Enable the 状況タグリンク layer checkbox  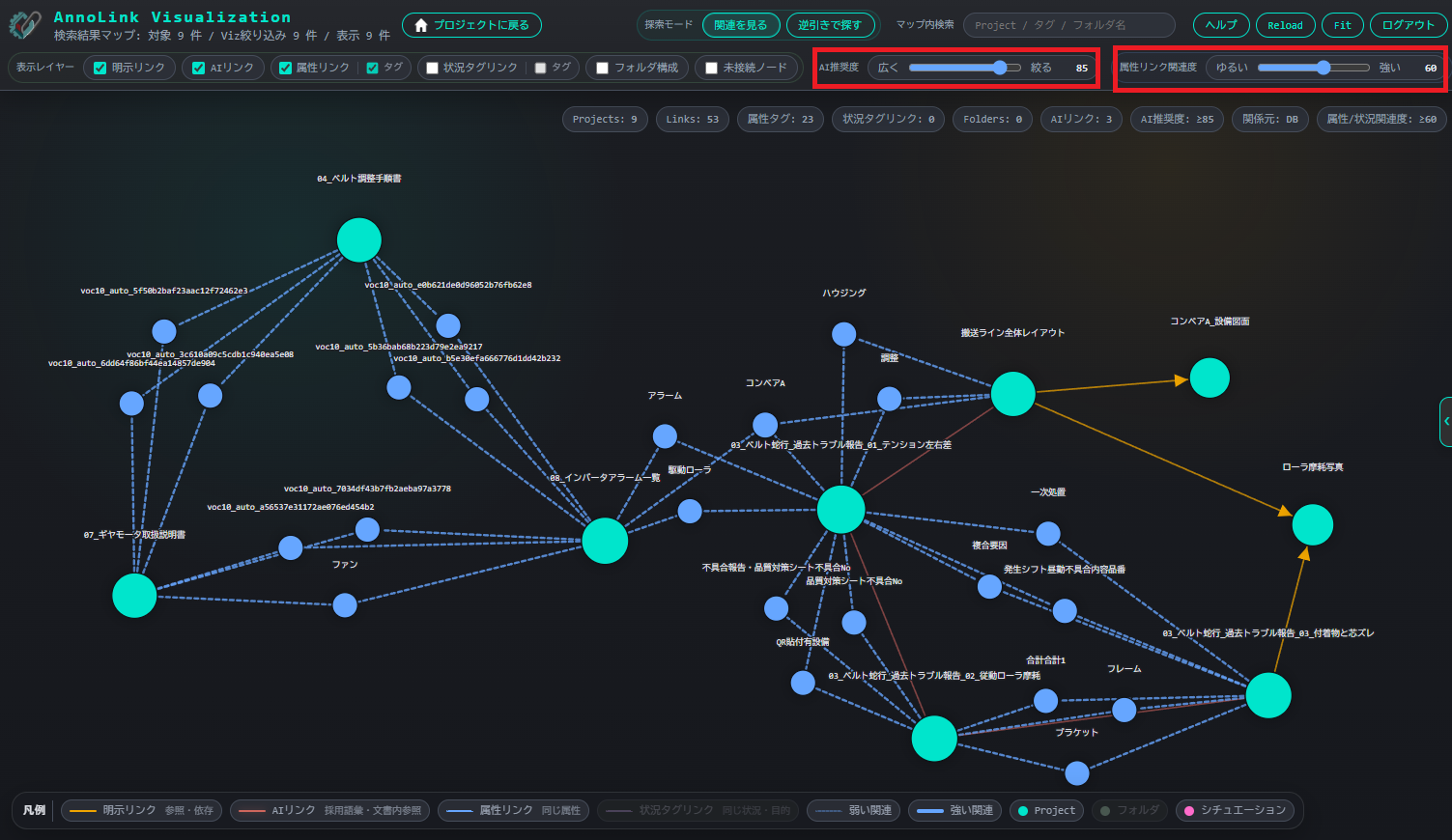tap(432, 68)
